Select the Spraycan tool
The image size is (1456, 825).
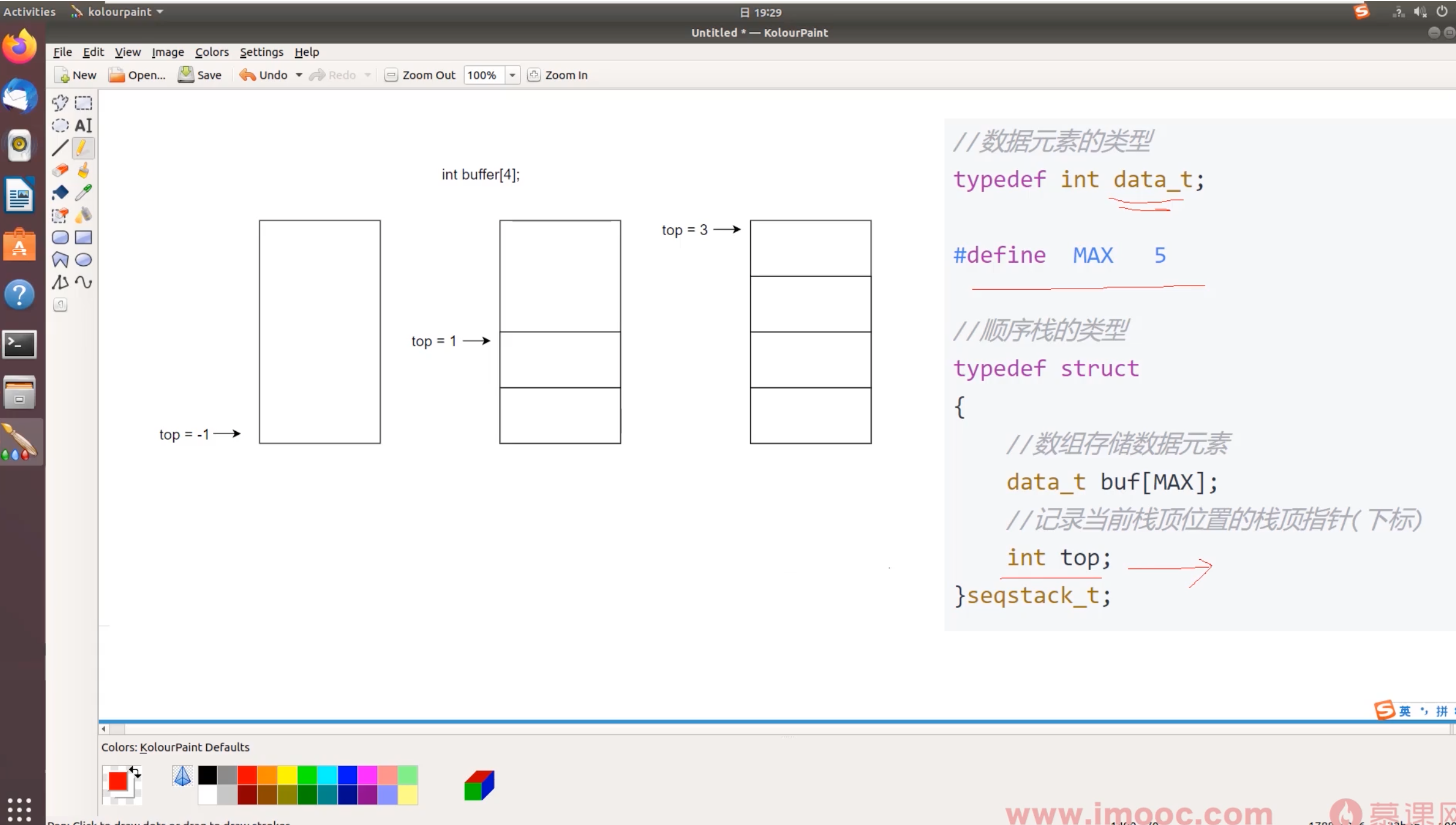click(83, 215)
